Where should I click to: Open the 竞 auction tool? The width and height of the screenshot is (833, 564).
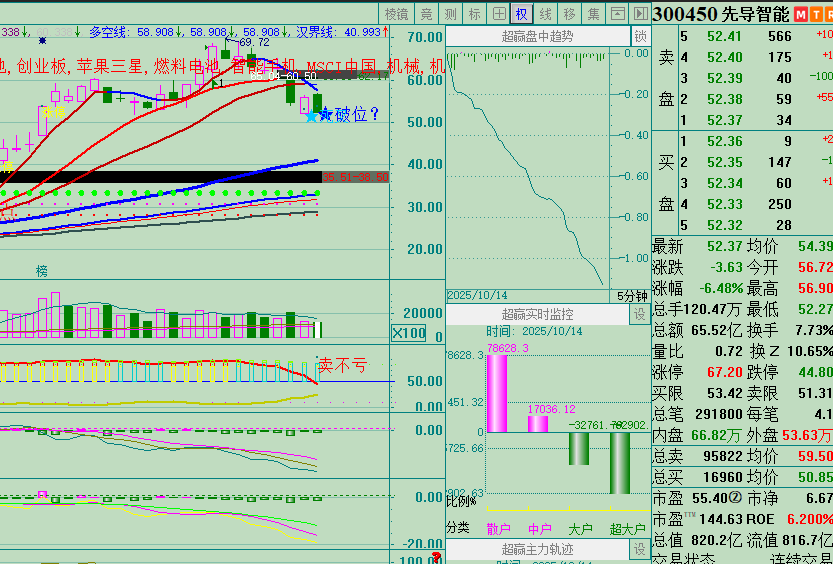[x=427, y=13]
